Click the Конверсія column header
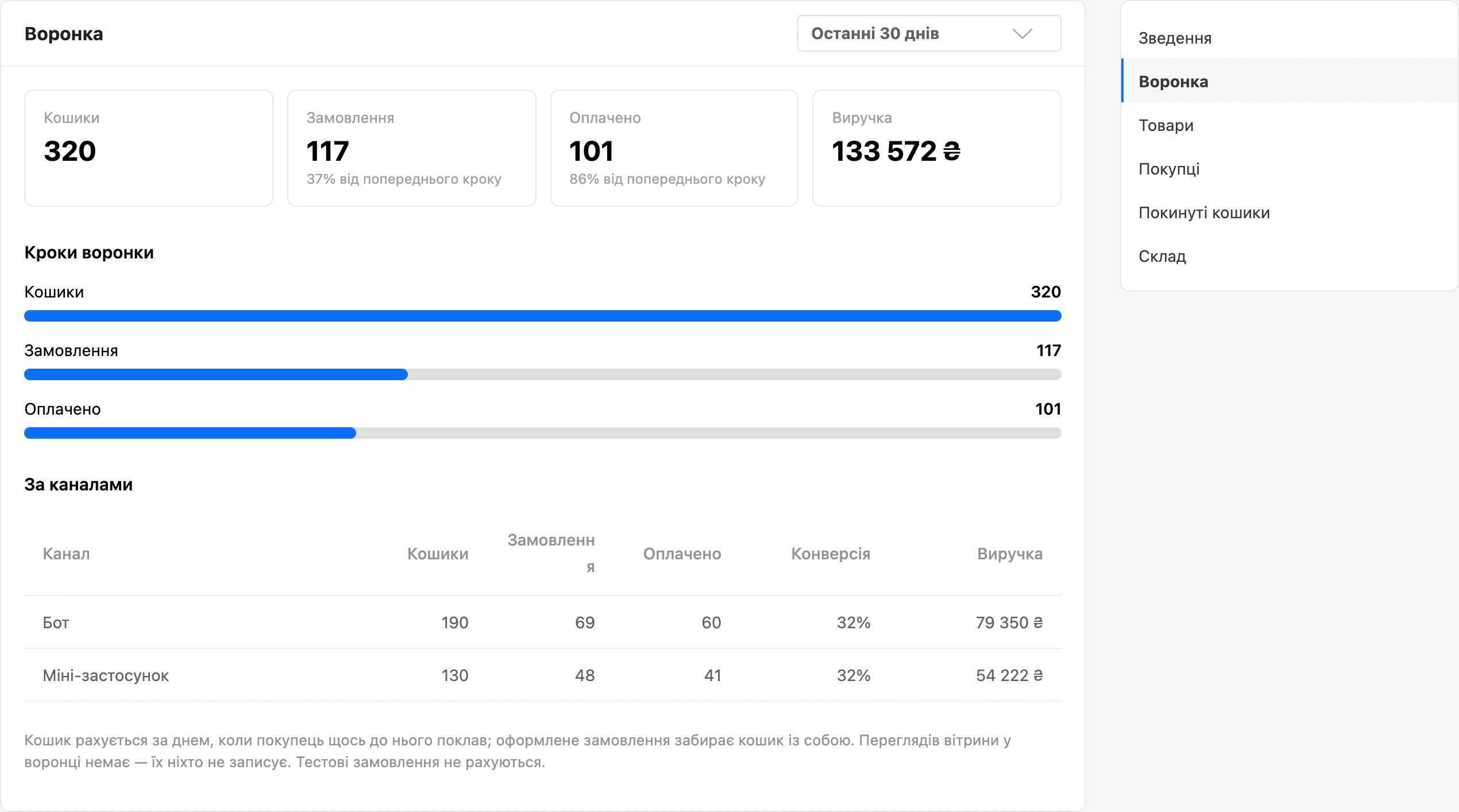Viewport: 1459px width, 812px height. click(x=831, y=554)
